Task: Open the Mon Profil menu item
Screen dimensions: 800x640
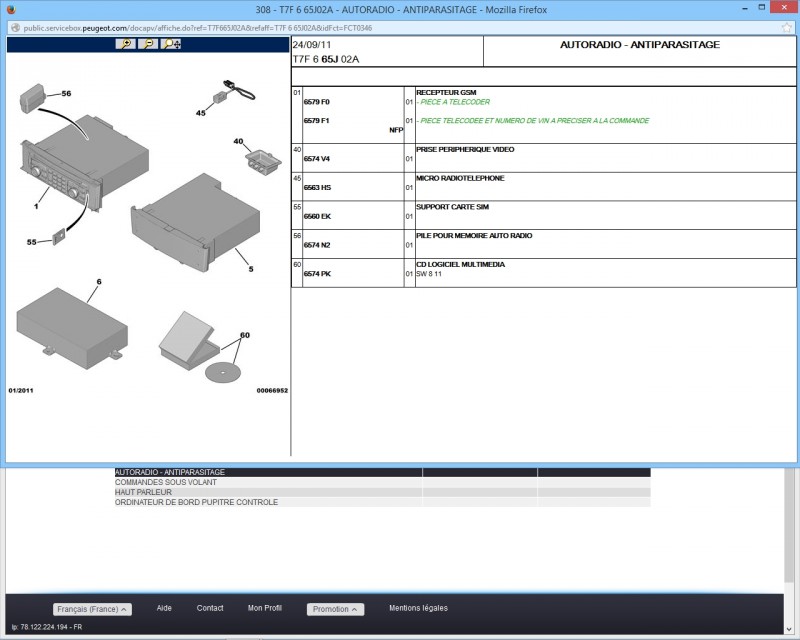Action: click(265, 608)
